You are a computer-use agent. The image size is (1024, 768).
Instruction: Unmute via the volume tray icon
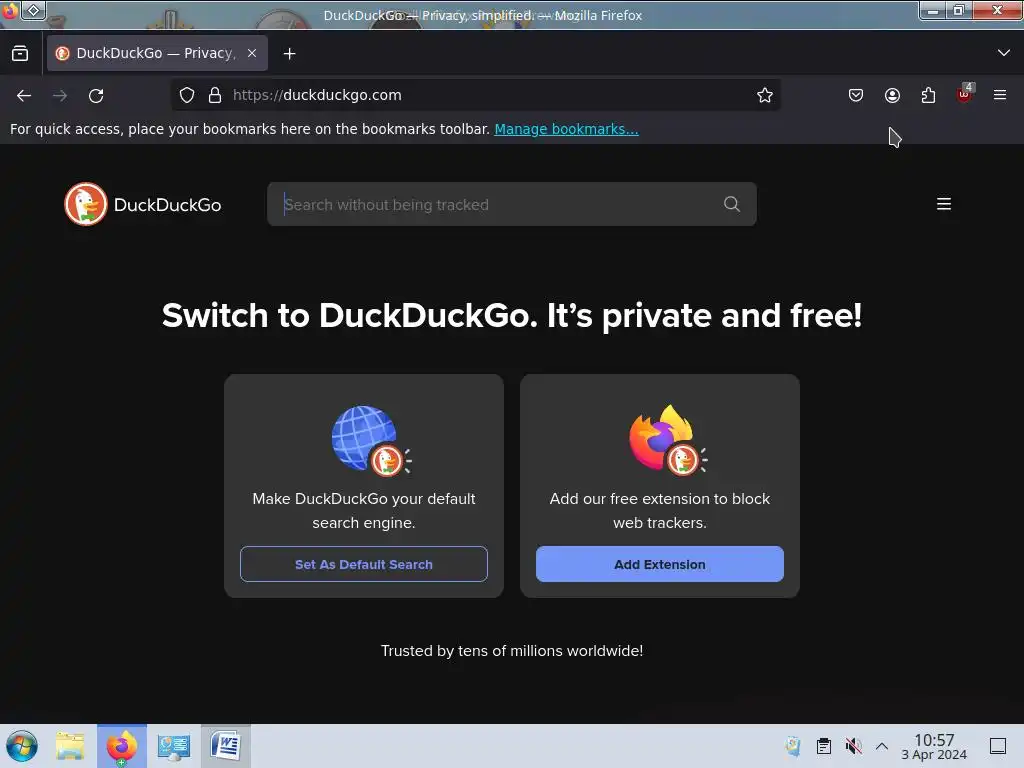(853, 746)
